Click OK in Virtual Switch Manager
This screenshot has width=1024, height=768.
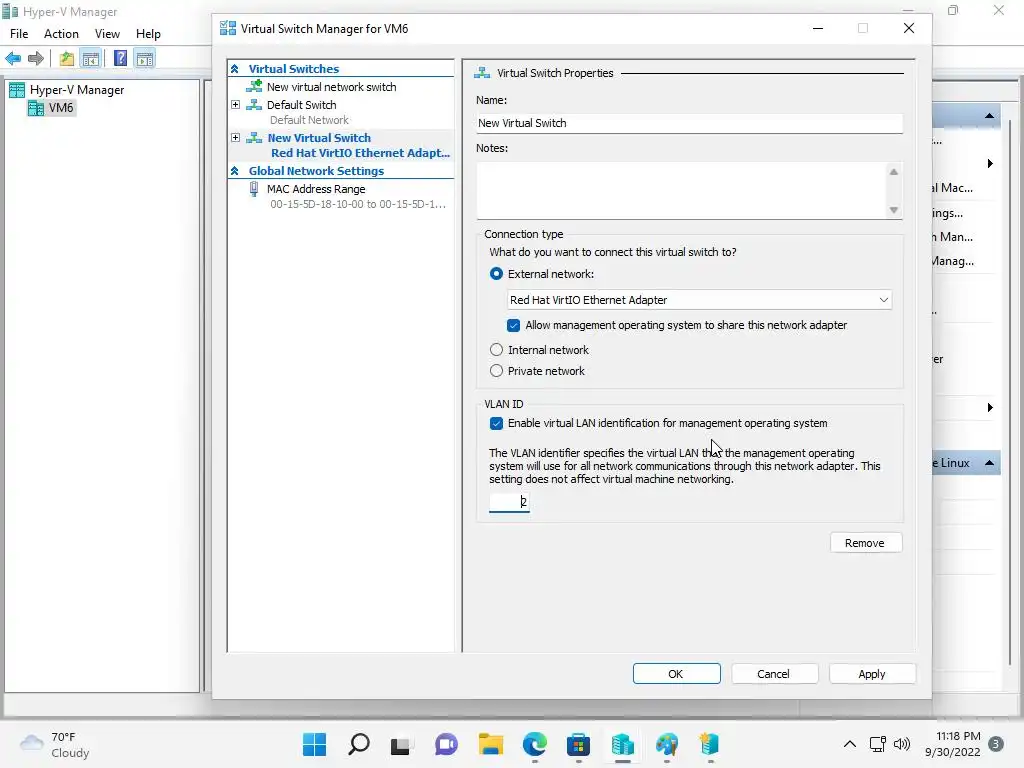[x=676, y=673]
